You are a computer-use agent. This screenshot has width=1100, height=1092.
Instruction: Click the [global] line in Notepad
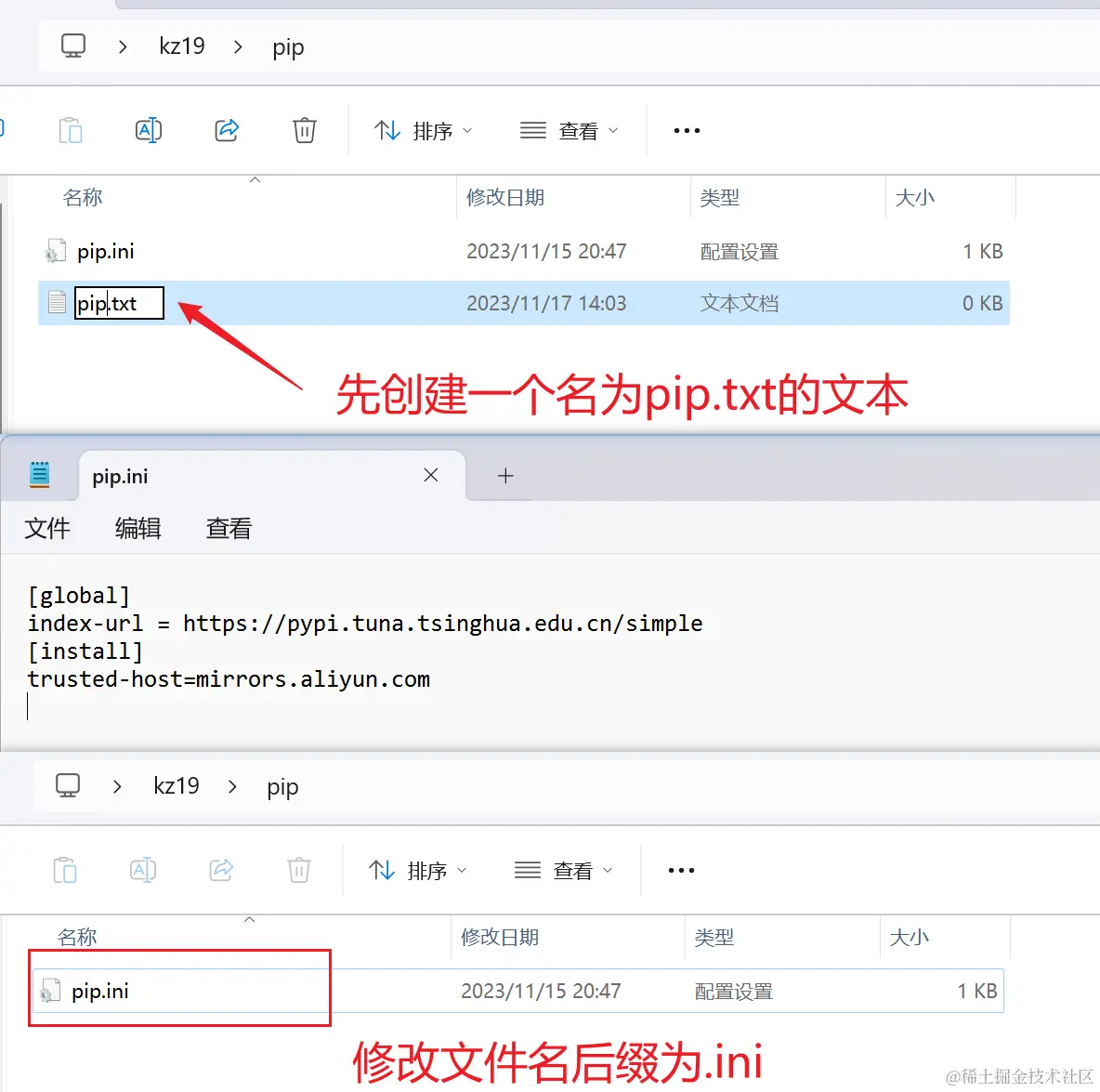(x=79, y=596)
